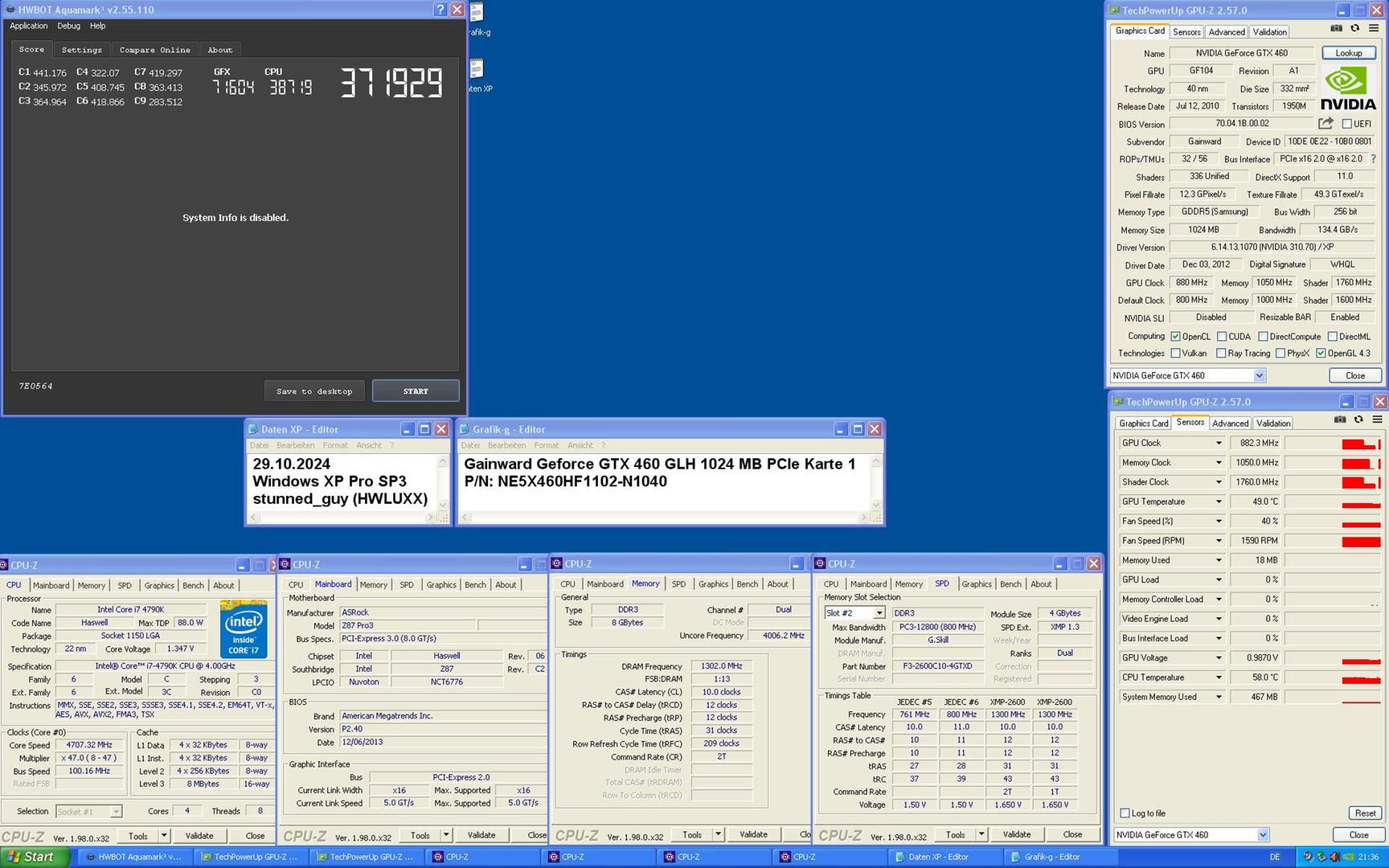Click the Intel Core i7 logo in CPU-Z
1389x868 pixels.
point(243,628)
